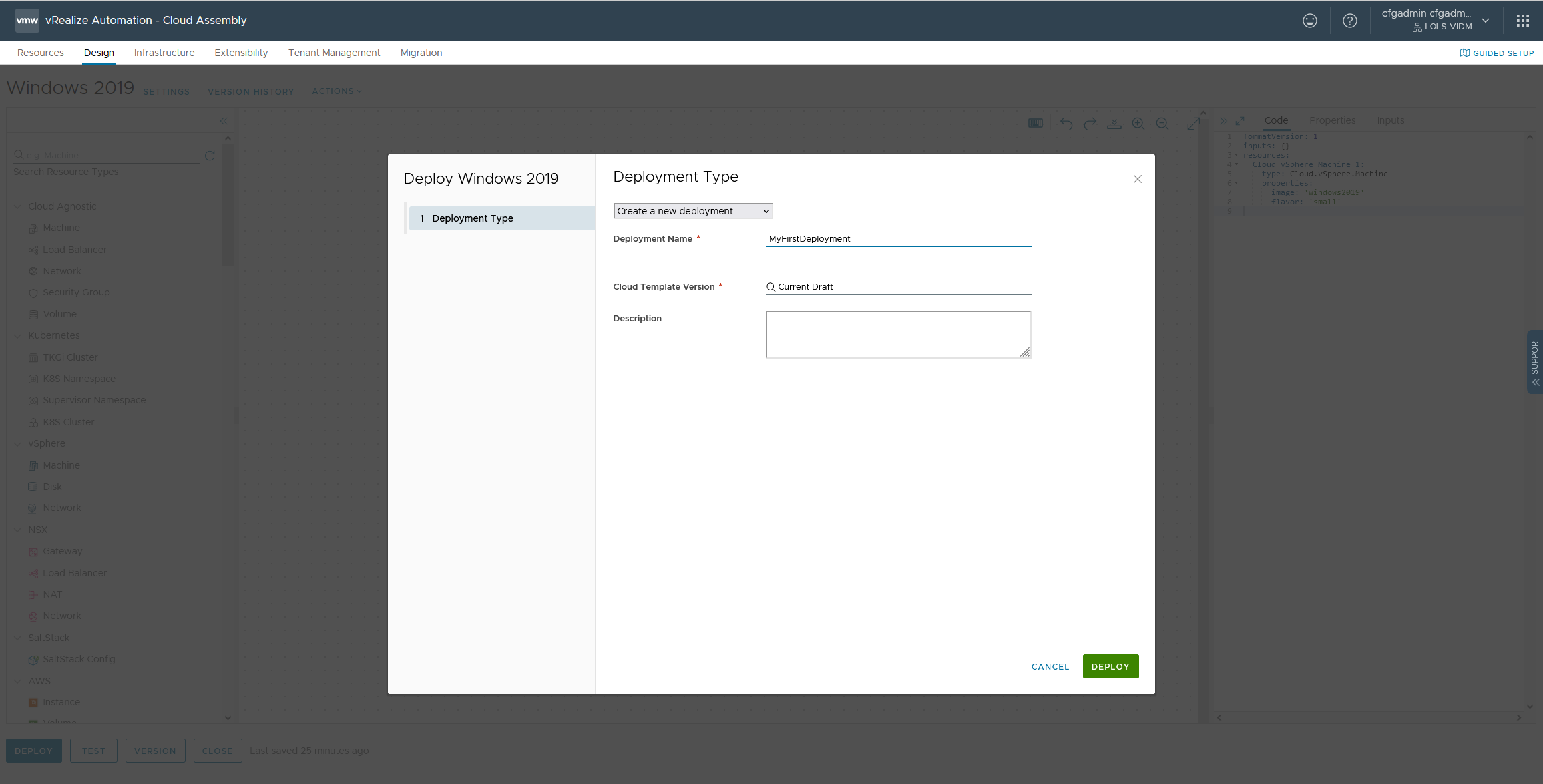1543x784 pixels.
Task: Click the keyboard shortcuts icon on canvas toolbar
Action: coord(1036,123)
